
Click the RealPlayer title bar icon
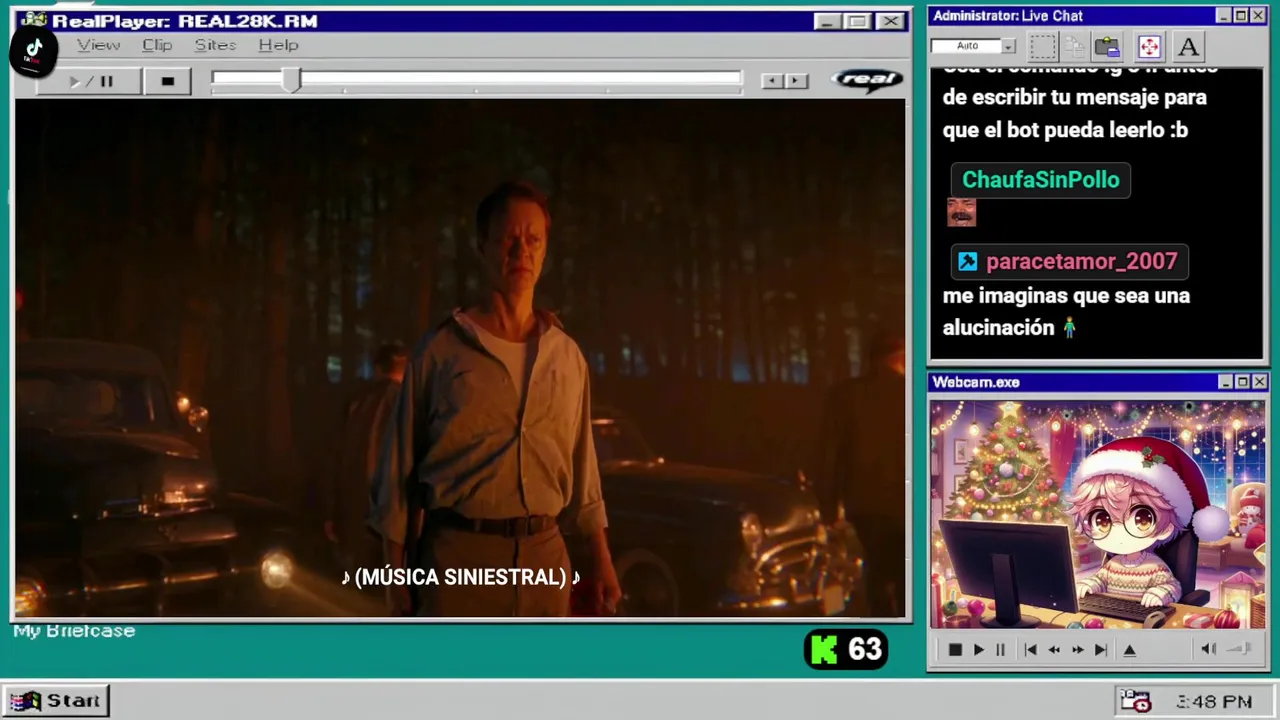coord(33,20)
